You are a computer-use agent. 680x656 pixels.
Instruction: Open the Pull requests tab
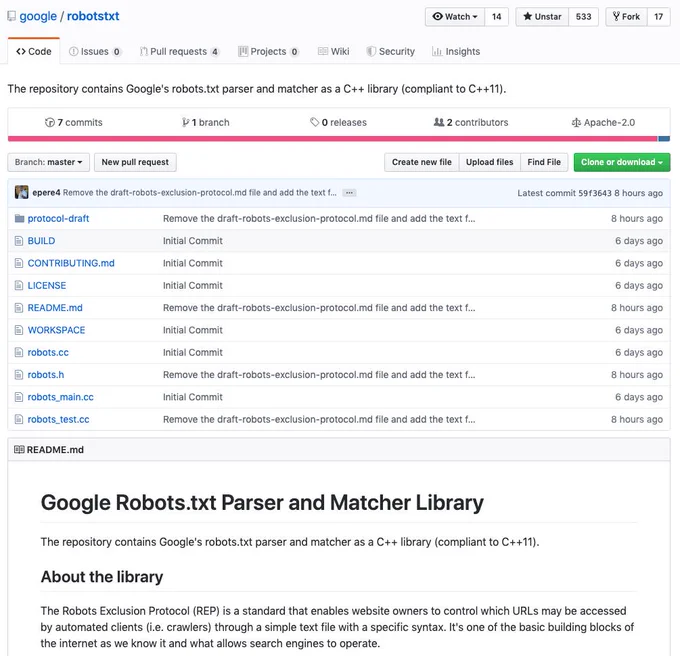click(x=180, y=51)
